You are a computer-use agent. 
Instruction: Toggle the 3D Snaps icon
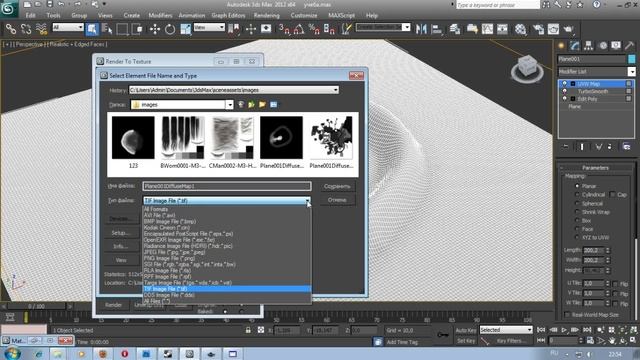coord(284,29)
